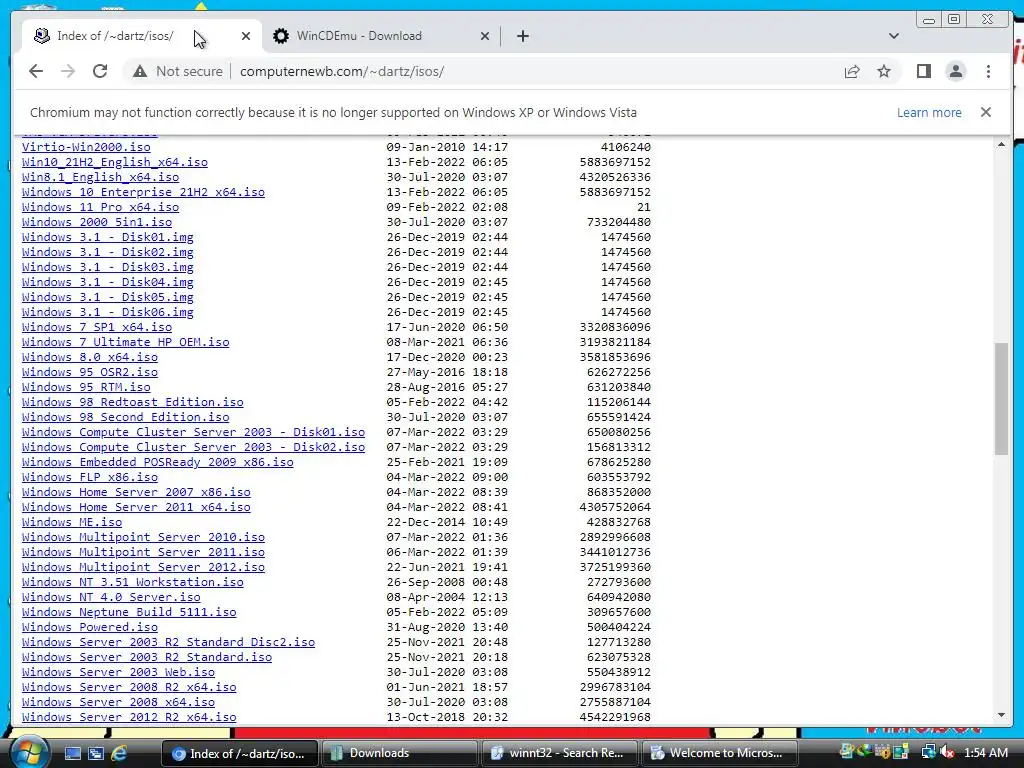Open Windows 95 OSR2.iso link

[89, 372]
